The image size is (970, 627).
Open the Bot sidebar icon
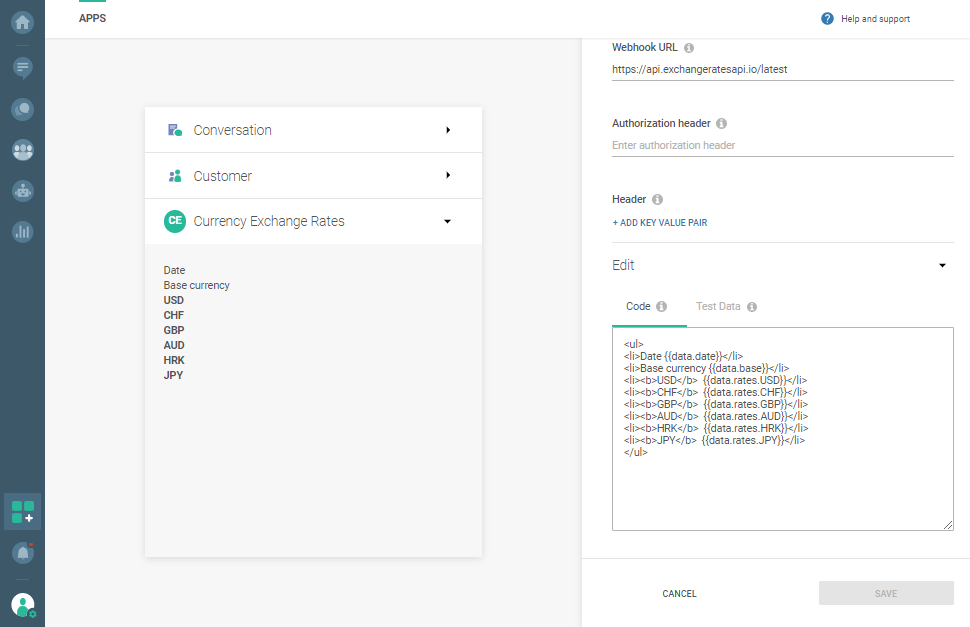click(22, 190)
